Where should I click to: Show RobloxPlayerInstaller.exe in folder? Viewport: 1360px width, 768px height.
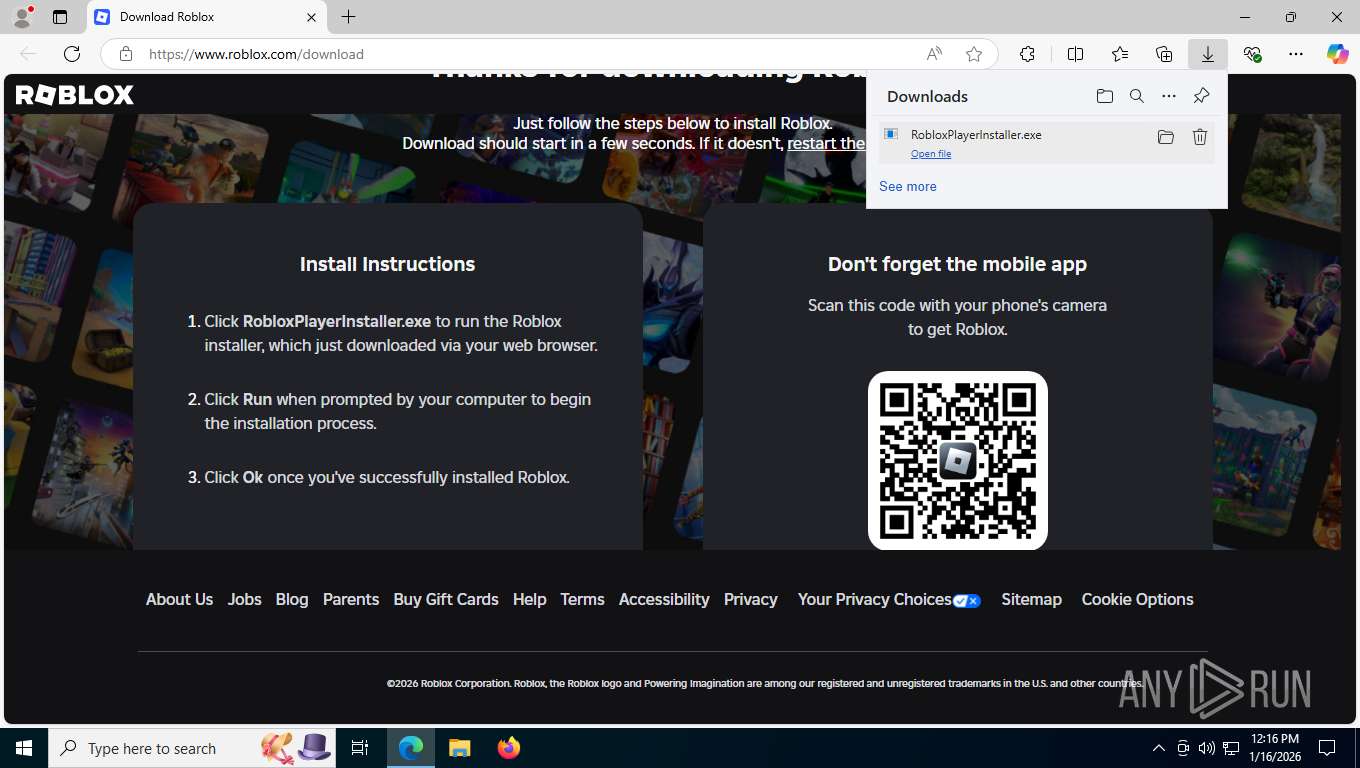tap(1165, 137)
